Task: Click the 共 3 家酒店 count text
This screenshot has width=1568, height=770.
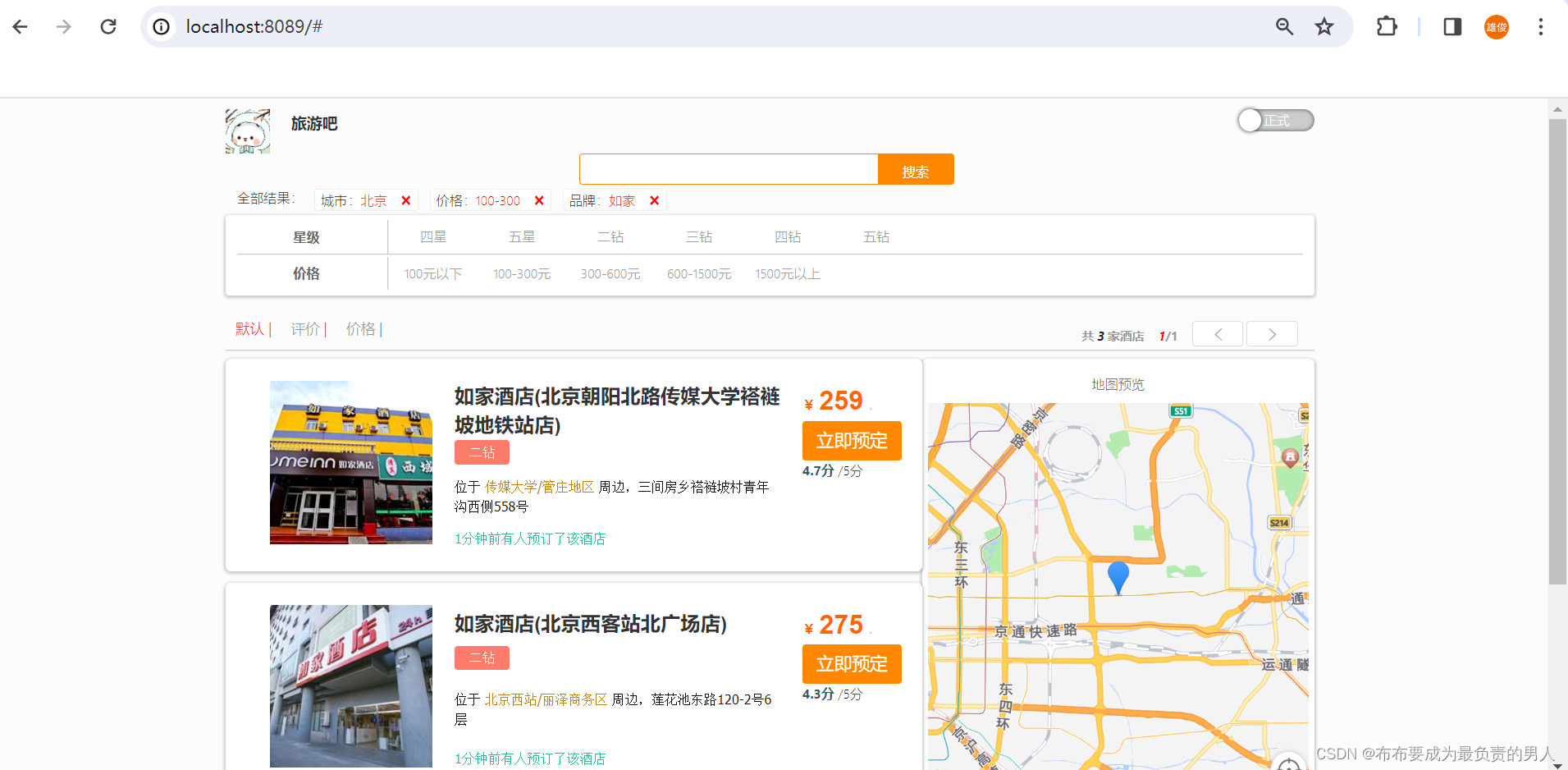Action: [x=1113, y=336]
